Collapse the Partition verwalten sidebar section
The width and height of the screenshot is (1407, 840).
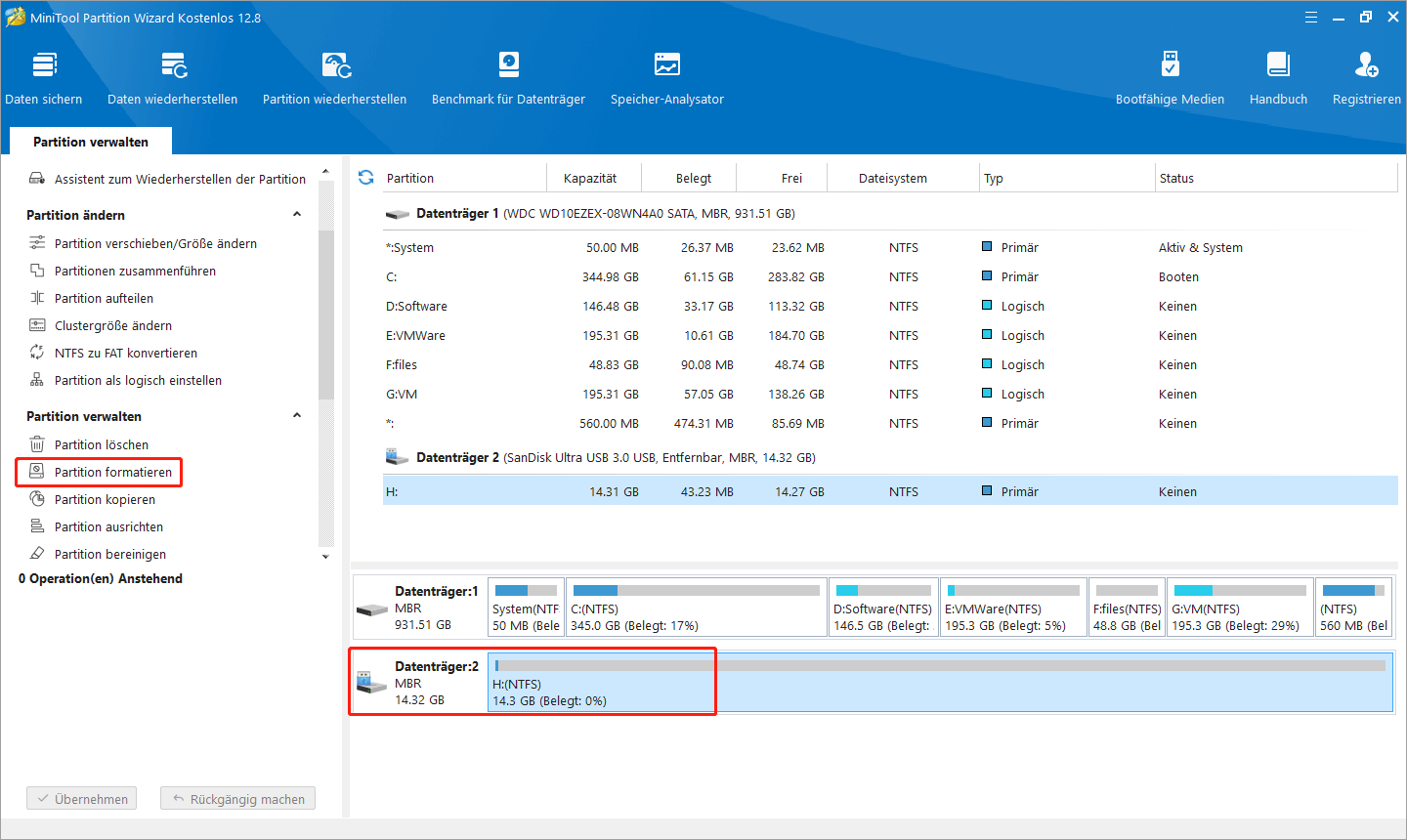pyautogui.click(x=297, y=416)
